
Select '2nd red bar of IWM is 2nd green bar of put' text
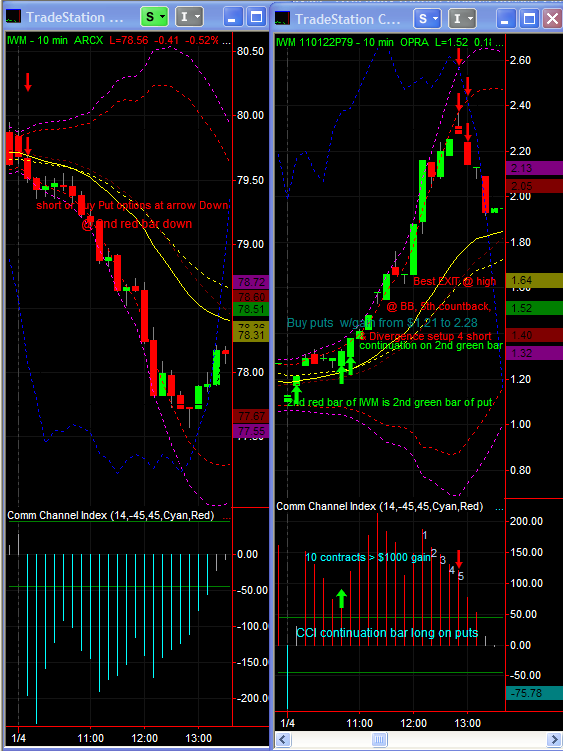pos(390,402)
